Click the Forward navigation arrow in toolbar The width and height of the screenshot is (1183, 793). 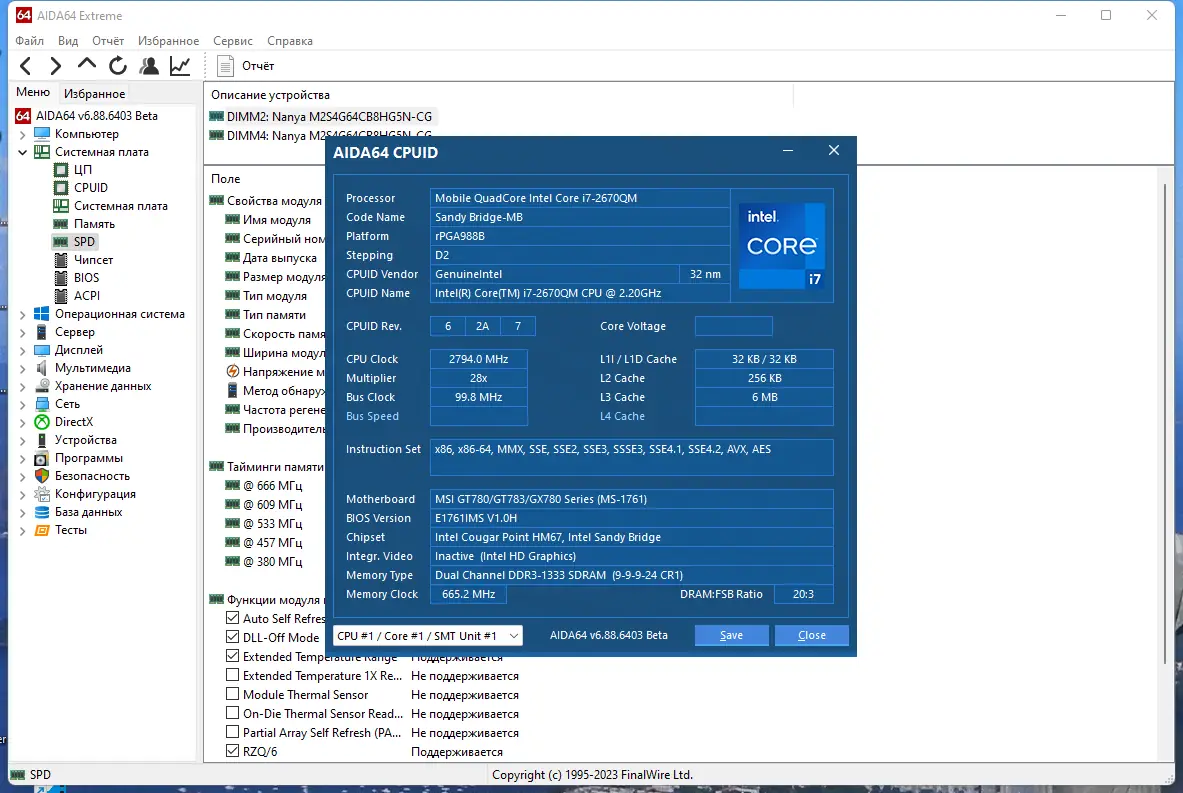[56, 66]
